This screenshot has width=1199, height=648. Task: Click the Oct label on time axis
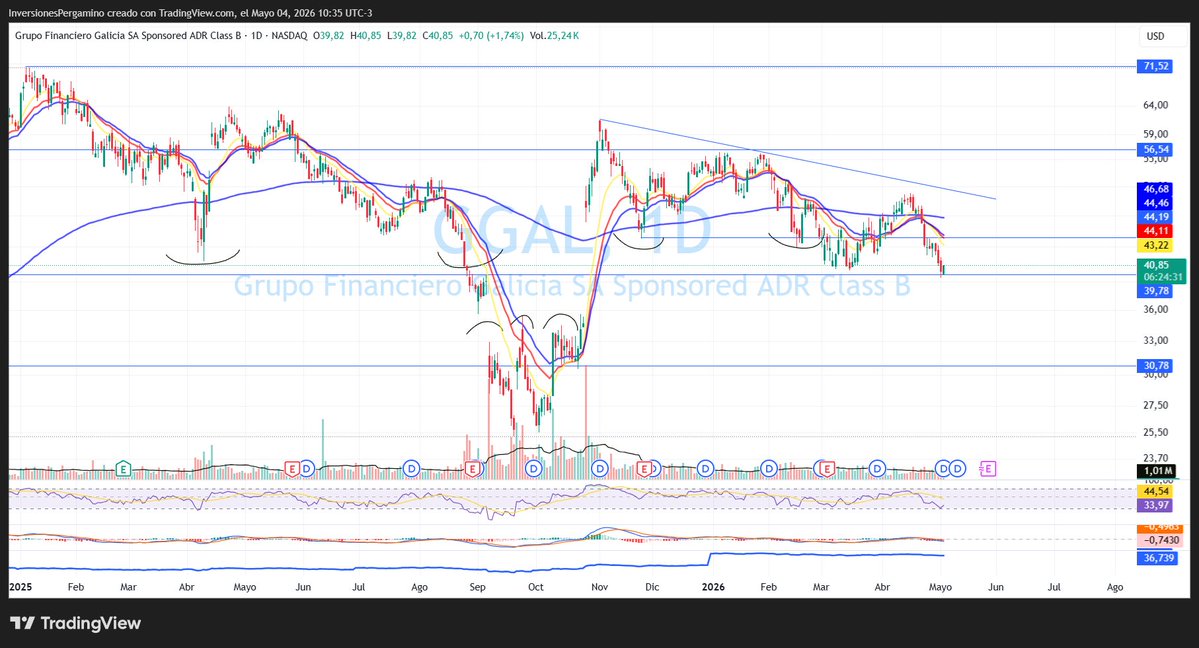(x=535, y=588)
